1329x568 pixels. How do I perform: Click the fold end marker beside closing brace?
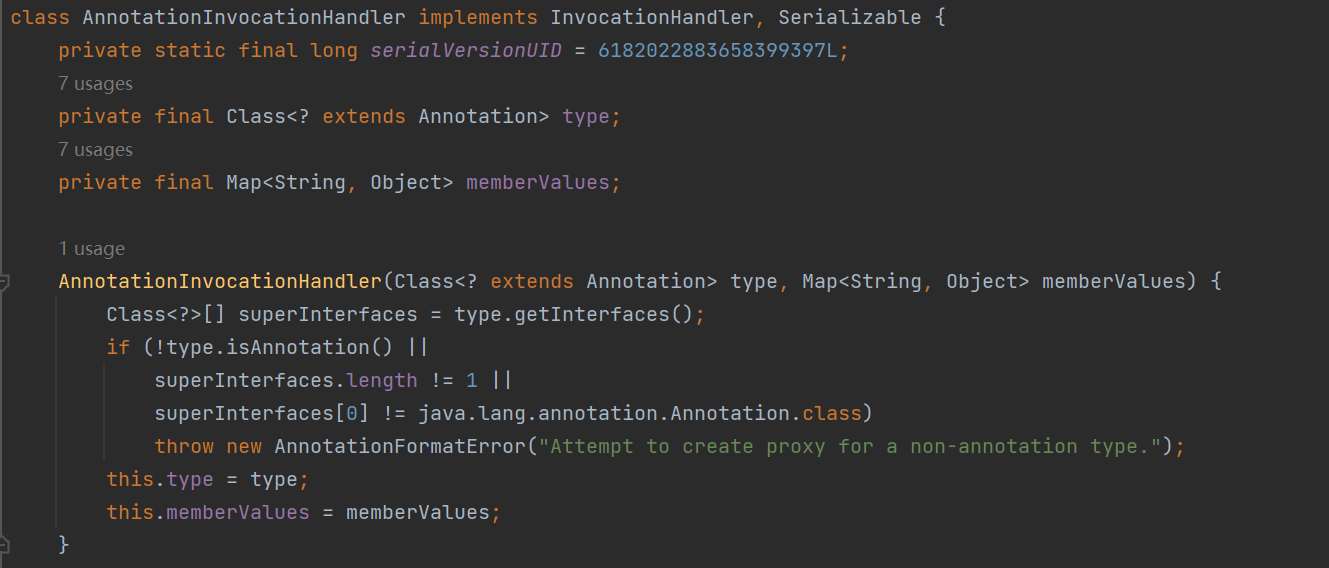point(4,545)
